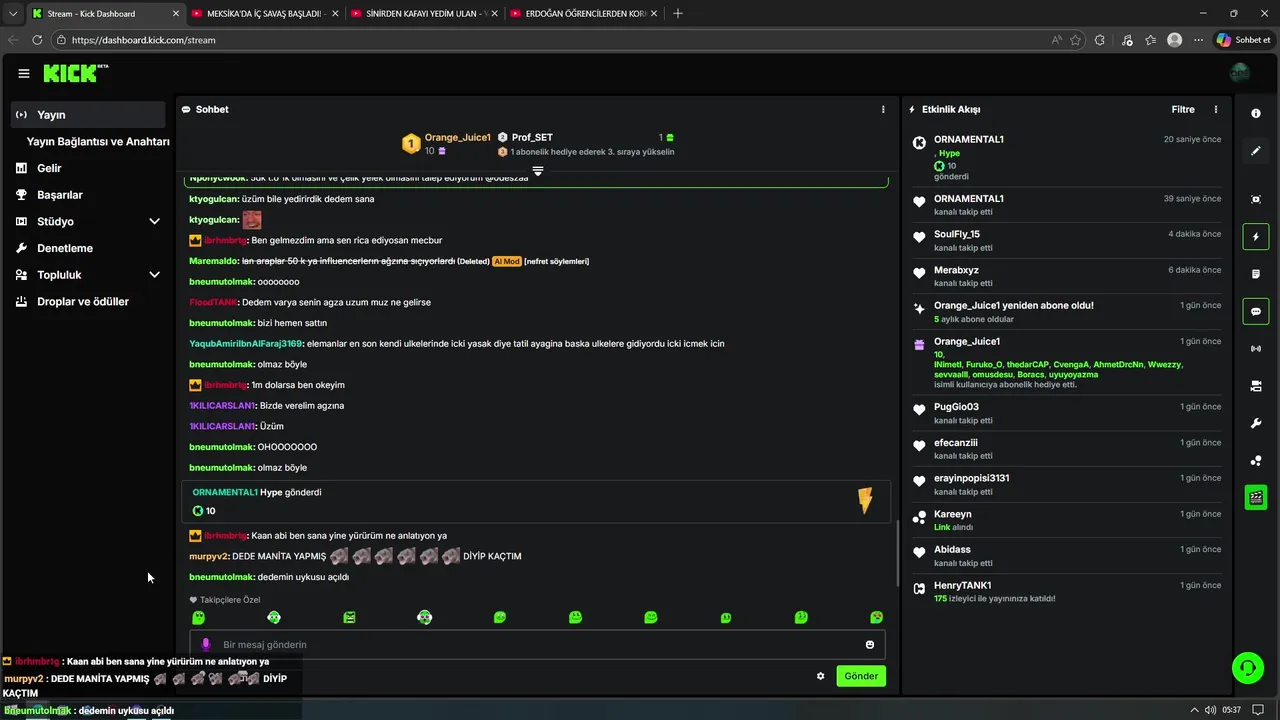Toggle the chat bubble panel icon in the right rail
The height and width of the screenshot is (720, 1280).
click(x=1256, y=311)
